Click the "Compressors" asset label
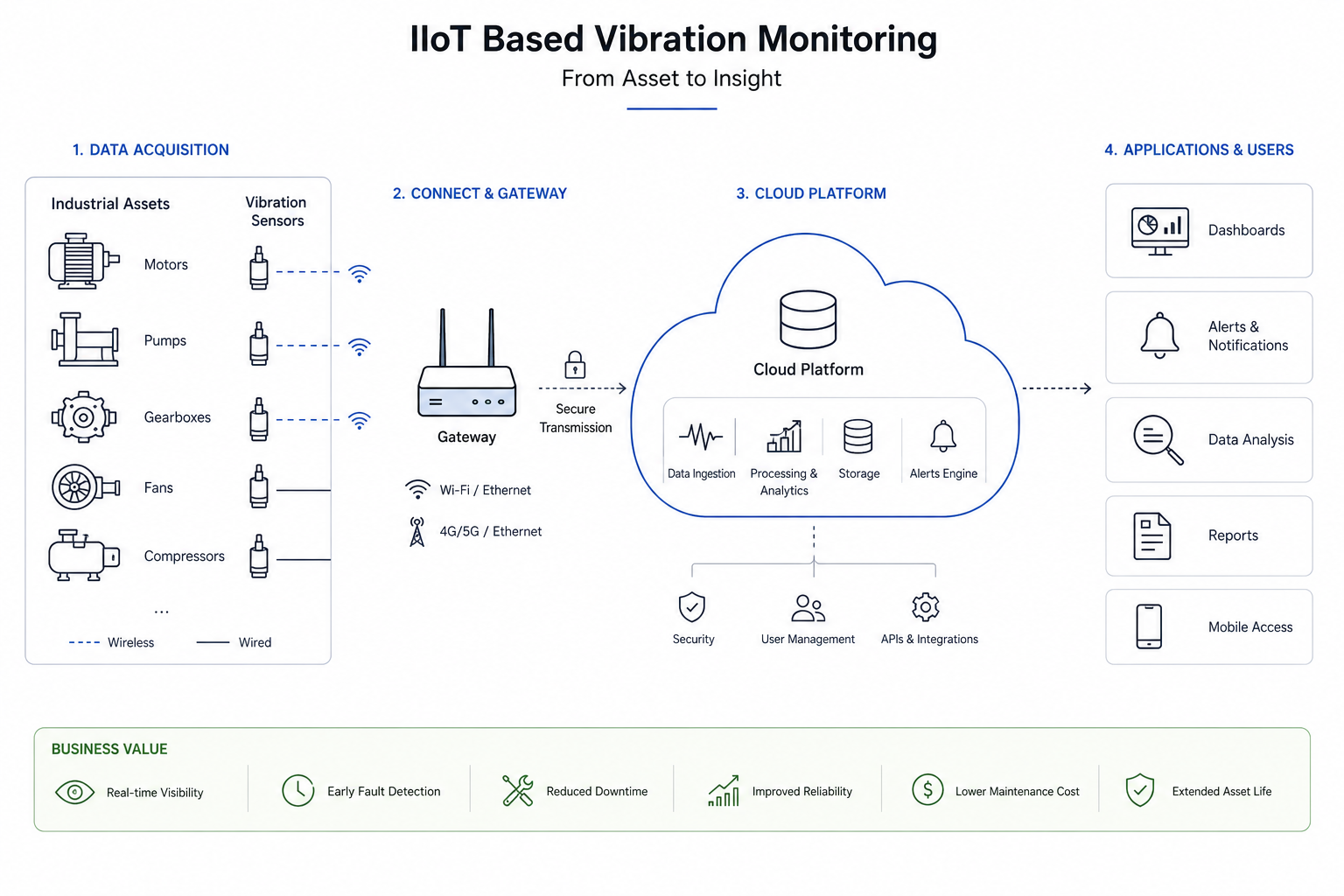Screen dimensions: 1344x896 (x=184, y=556)
